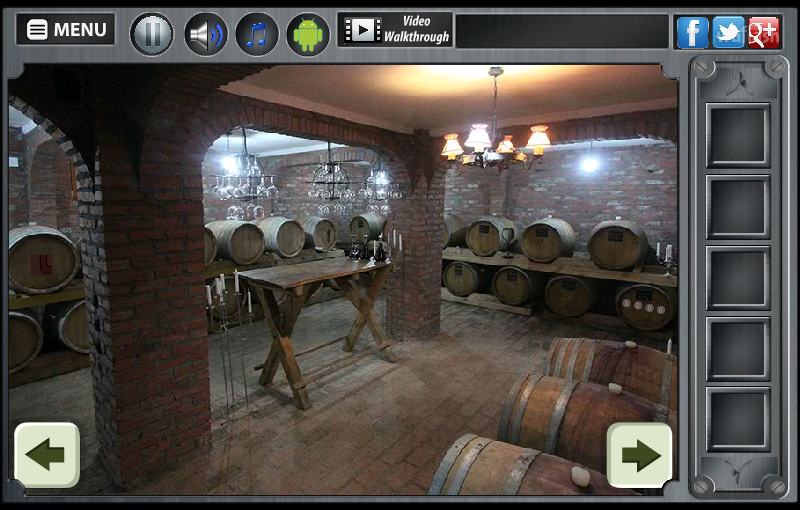The width and height of the screenshot is (800, 510).
Task: Inspect the candelabra on the right shelf
Action: point(666,259)
